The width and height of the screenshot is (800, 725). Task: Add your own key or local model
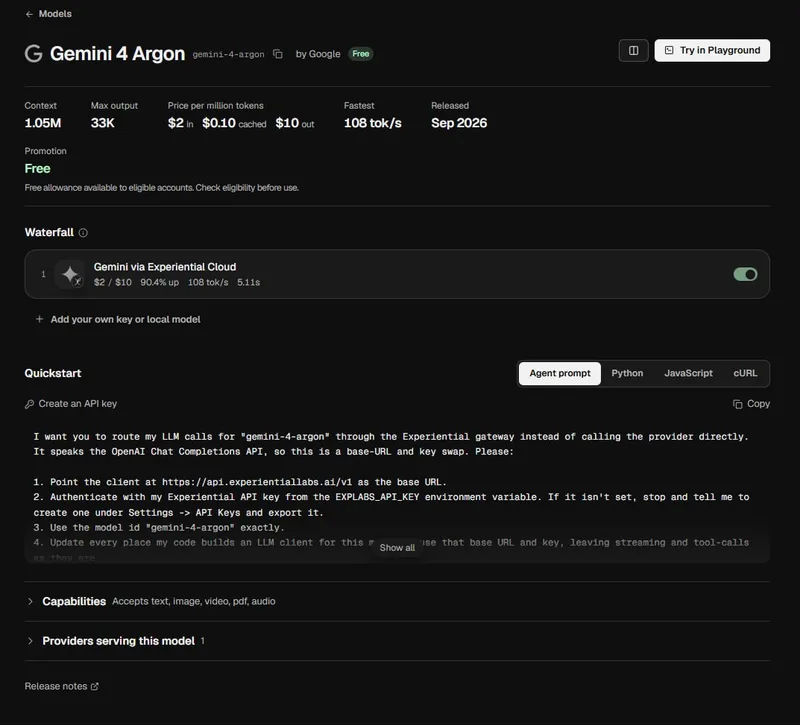118,319
